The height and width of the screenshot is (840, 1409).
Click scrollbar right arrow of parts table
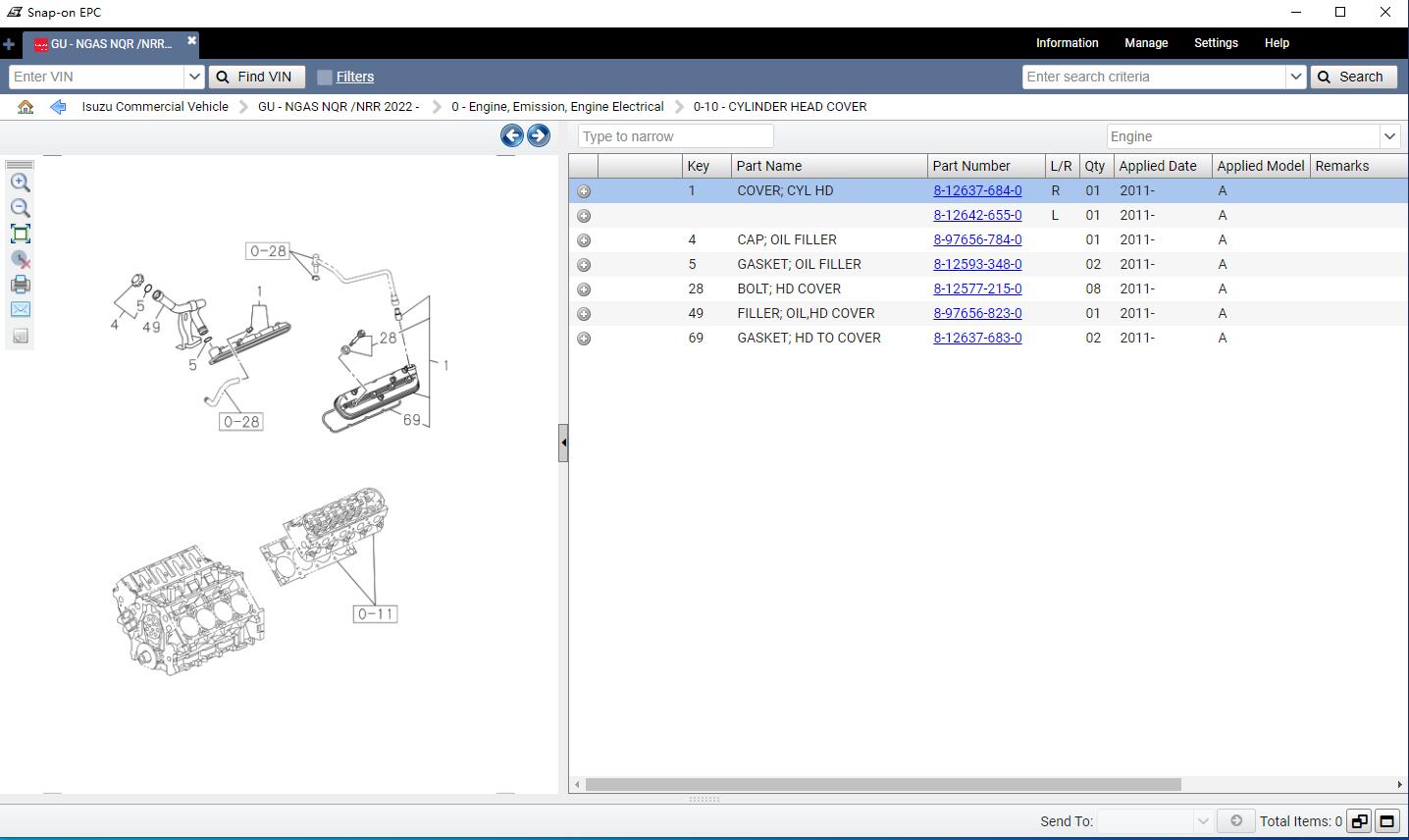(x=1399, y=784)
